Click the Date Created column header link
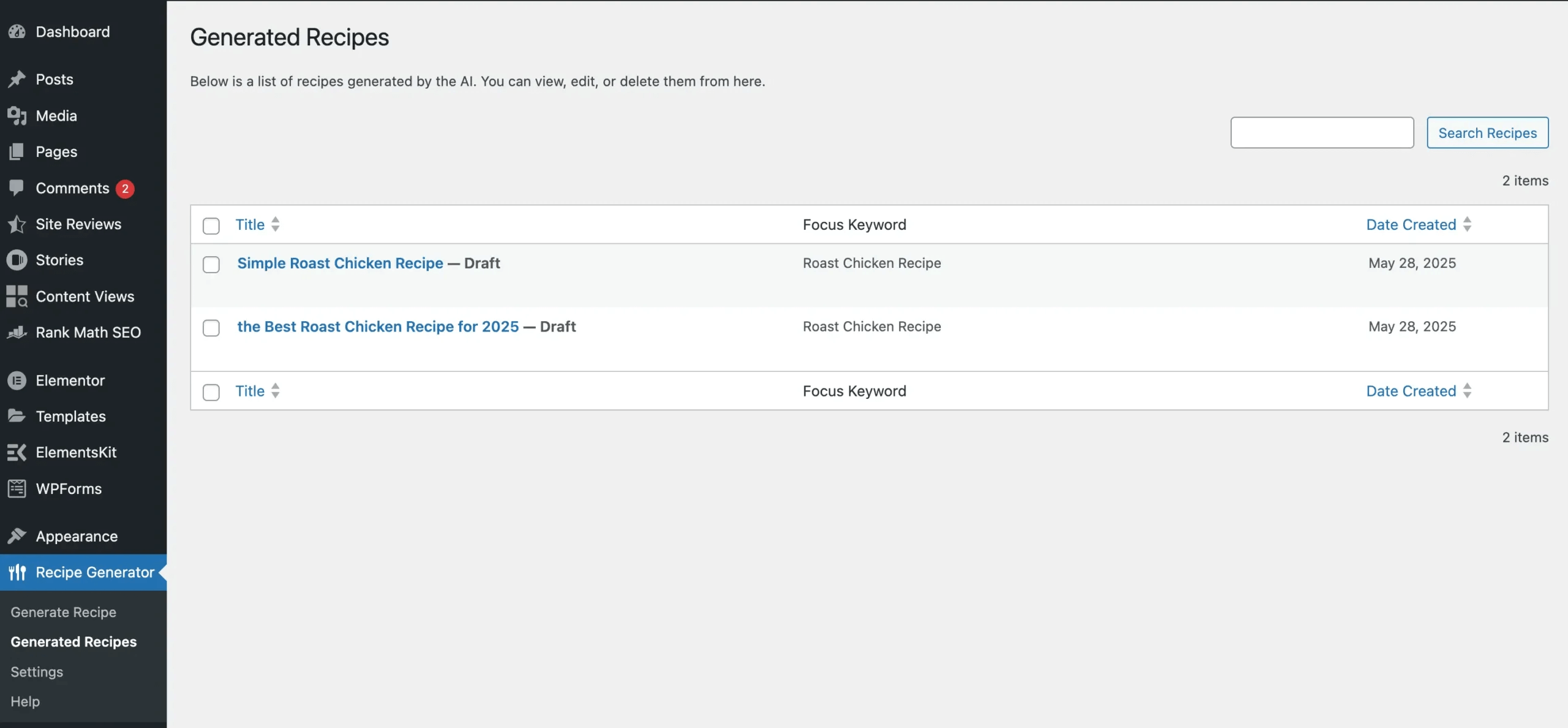 [x=1411, y=225]
